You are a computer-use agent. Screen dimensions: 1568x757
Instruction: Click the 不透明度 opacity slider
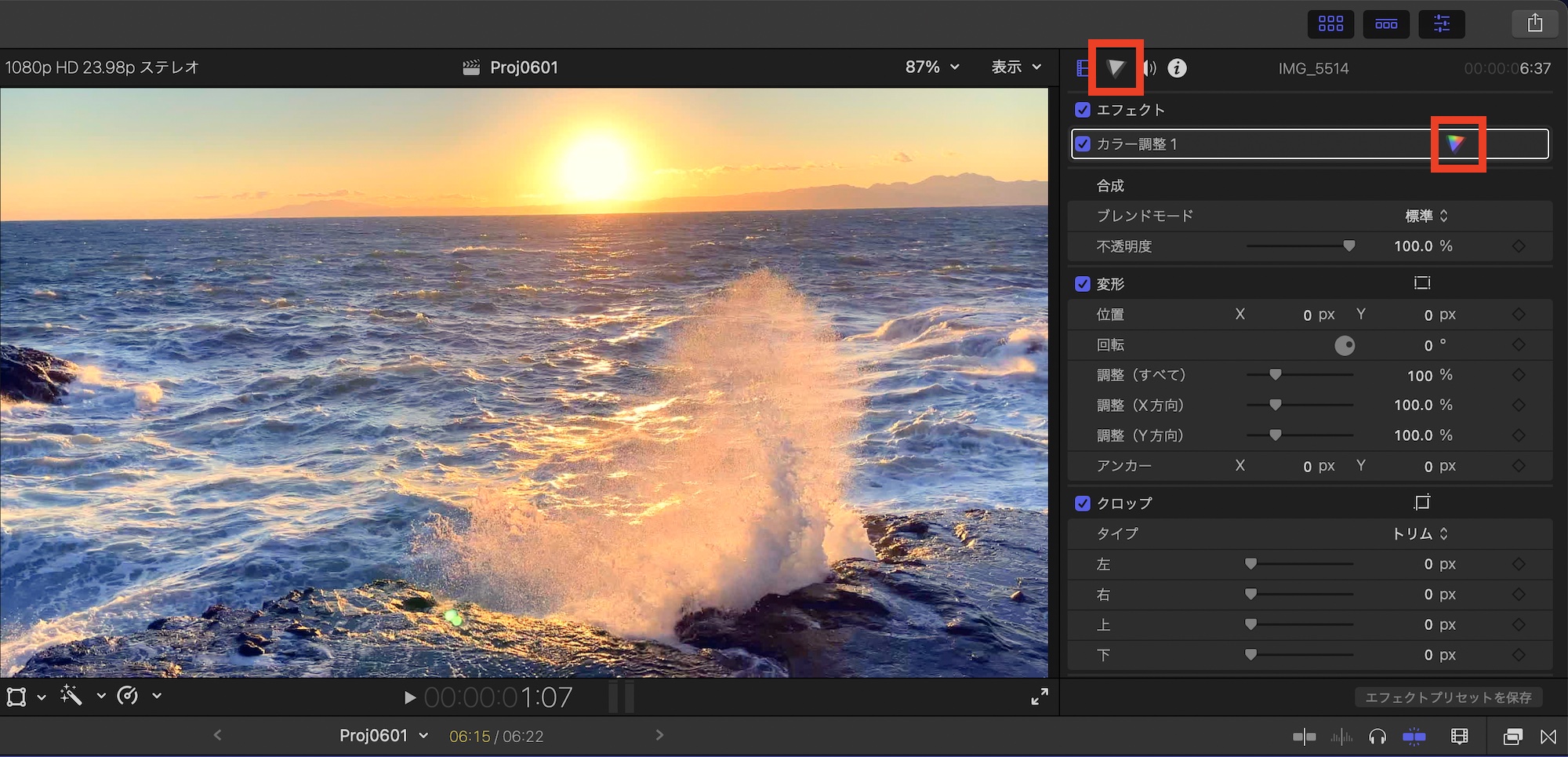pos(1300,246)
